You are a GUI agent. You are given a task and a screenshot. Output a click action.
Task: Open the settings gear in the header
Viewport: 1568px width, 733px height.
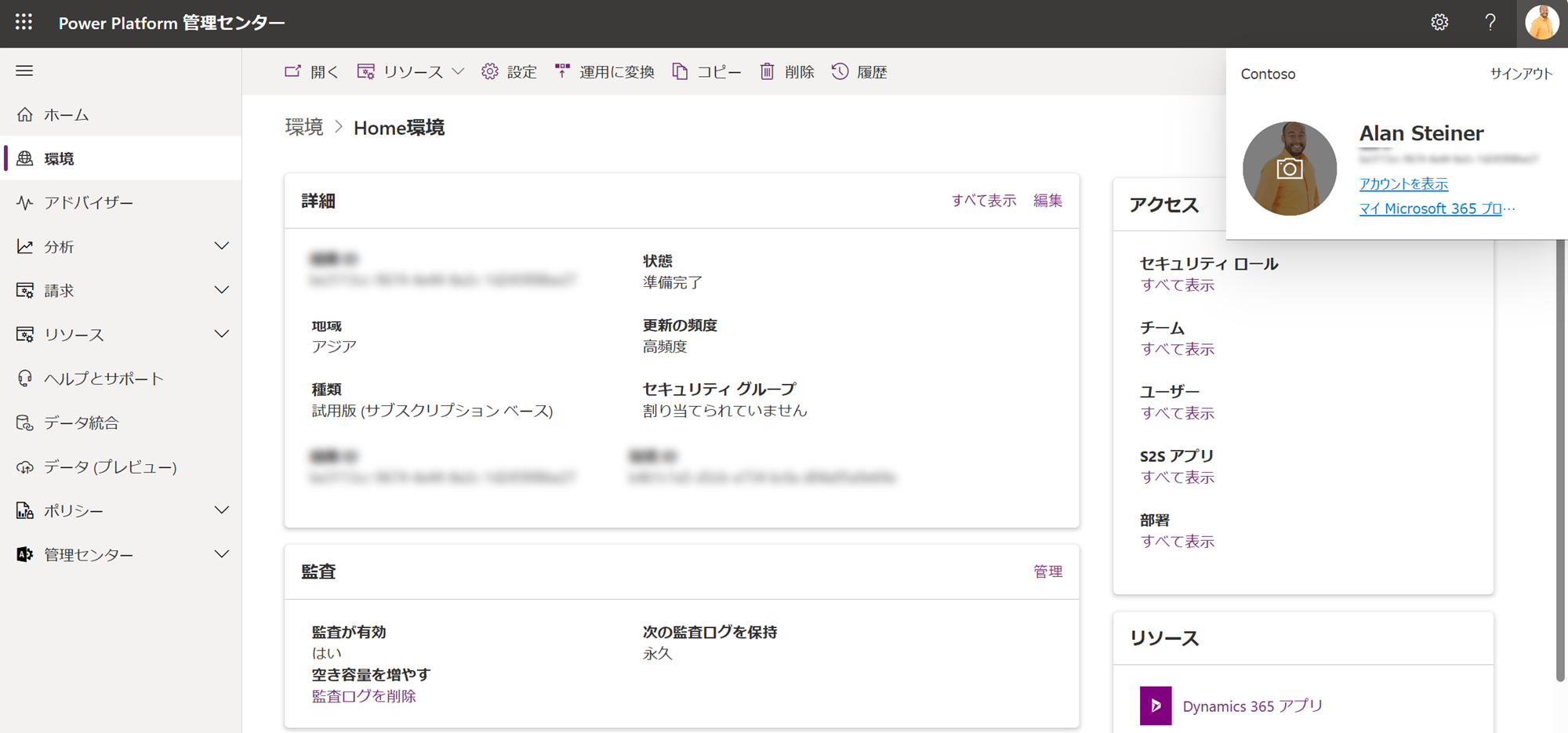1439,23
